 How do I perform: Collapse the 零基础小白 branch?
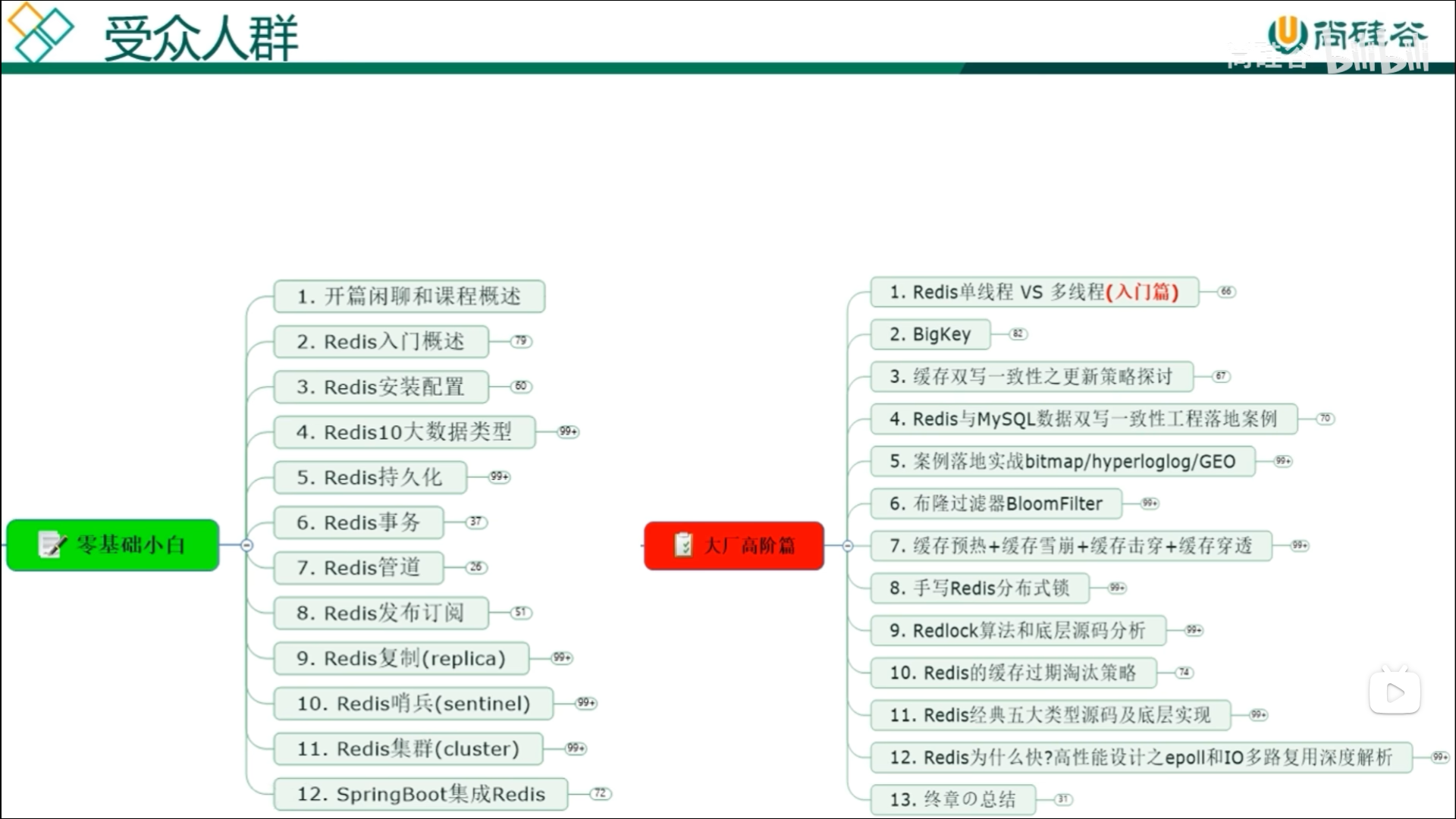246,545
